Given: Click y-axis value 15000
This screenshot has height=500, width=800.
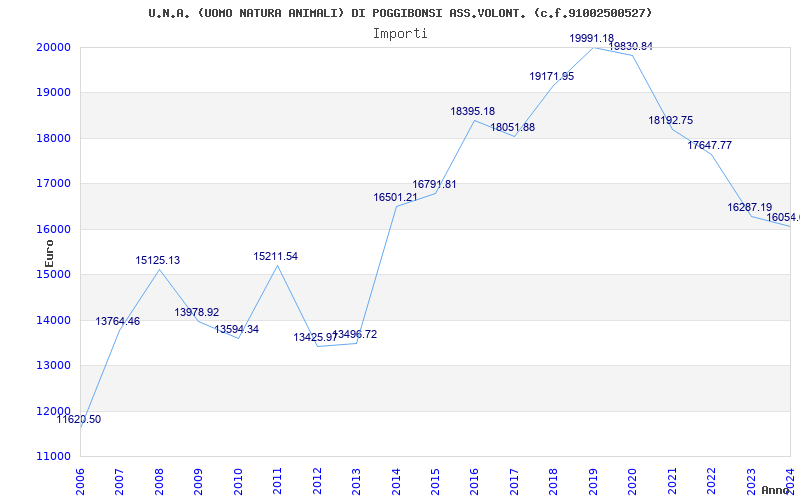Looking at the screenshot, I should click(x=53, y=274).
